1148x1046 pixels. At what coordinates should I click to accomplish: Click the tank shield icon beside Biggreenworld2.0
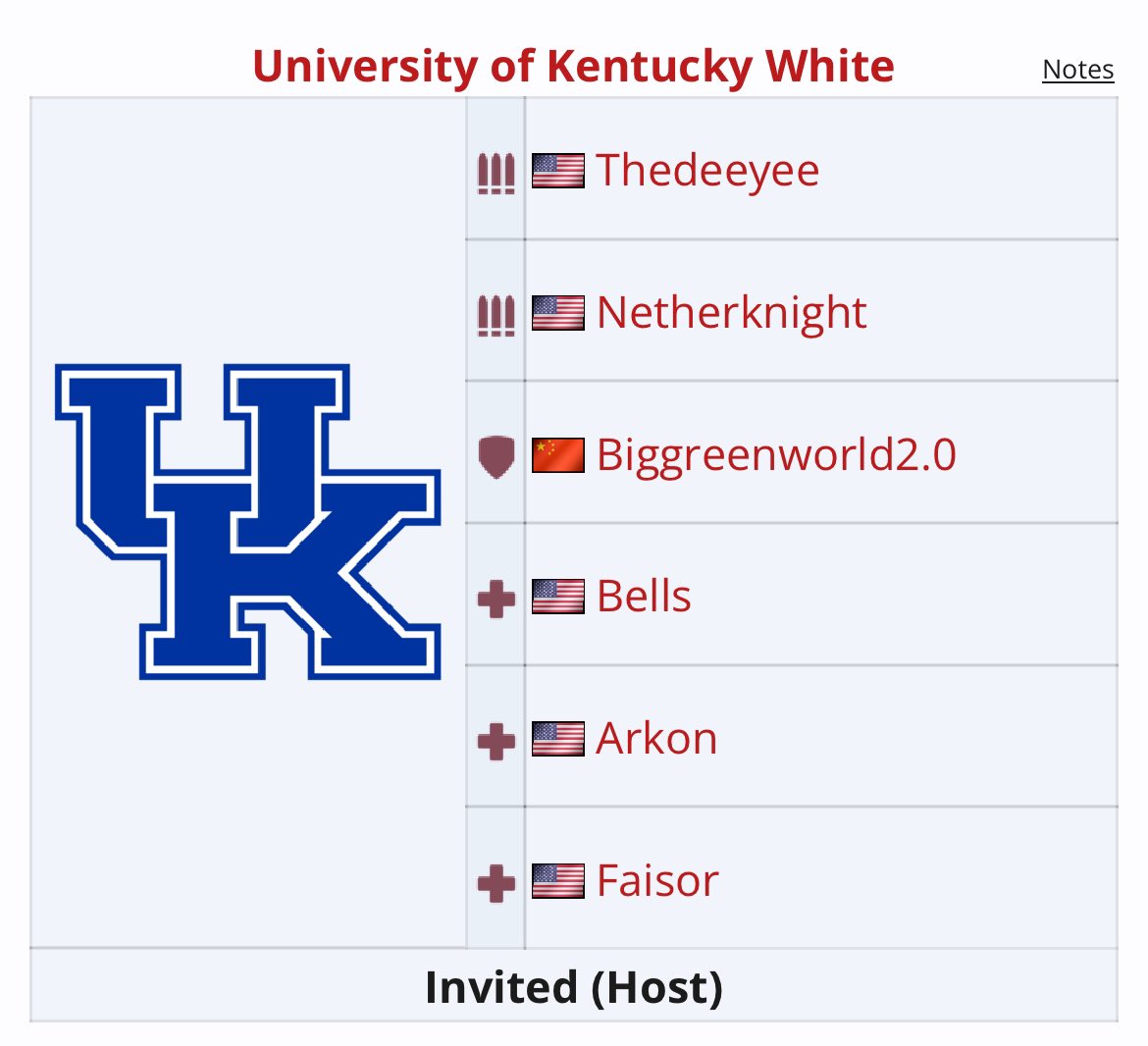pos(496,456)
